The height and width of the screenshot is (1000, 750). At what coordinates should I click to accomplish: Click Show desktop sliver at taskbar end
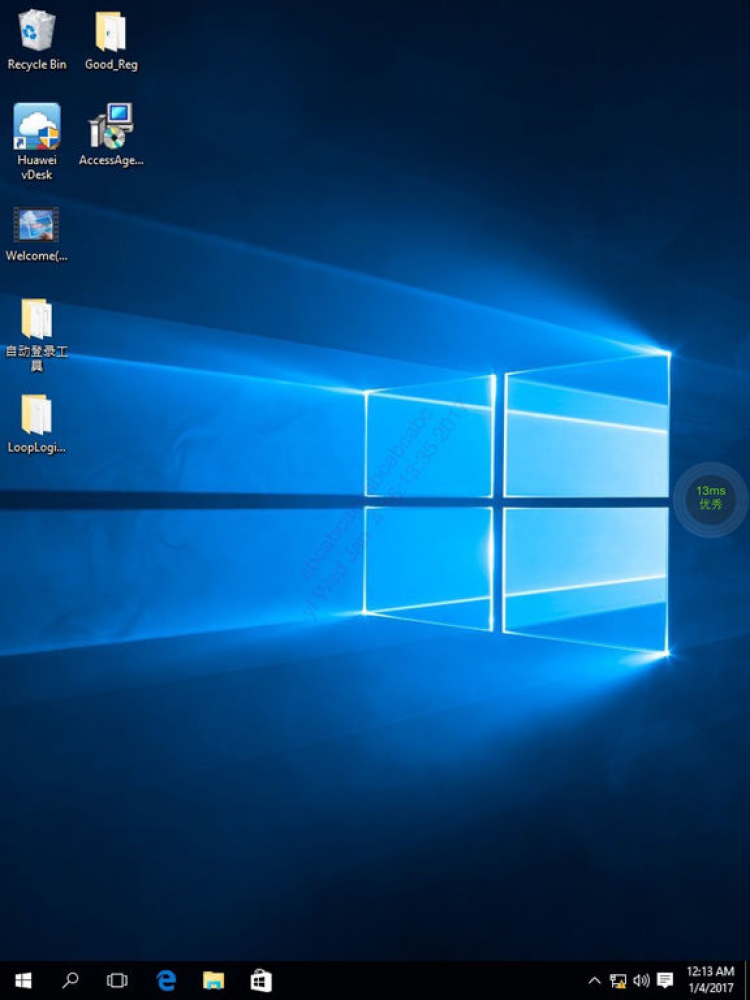coord(747,980)
